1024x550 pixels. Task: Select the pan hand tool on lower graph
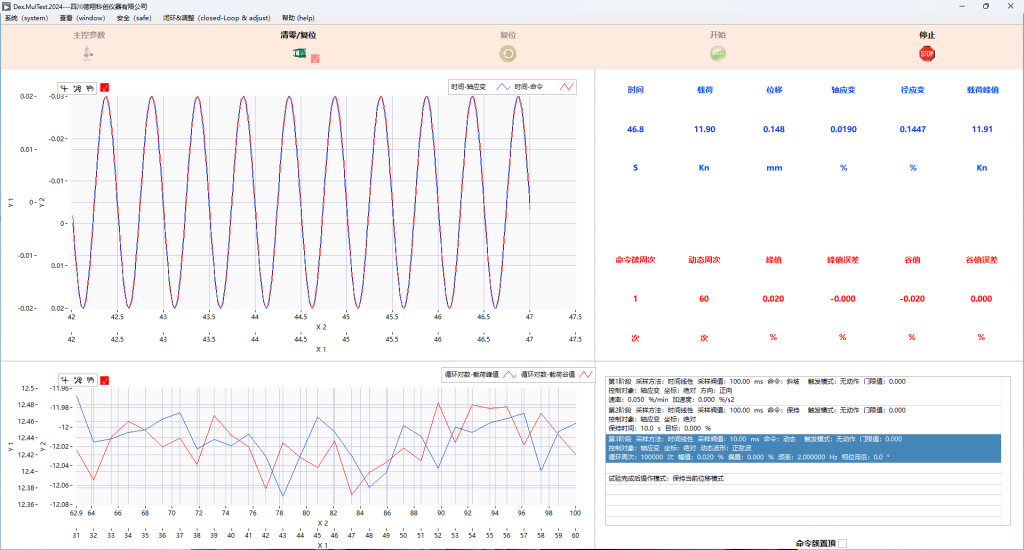point(90,380)
